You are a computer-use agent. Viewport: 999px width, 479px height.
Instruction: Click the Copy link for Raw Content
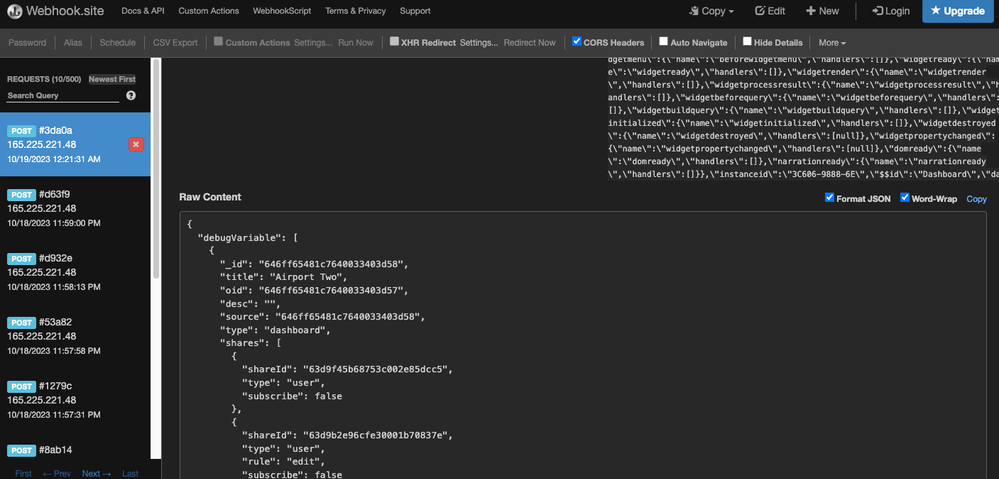[x=976, y=199]
